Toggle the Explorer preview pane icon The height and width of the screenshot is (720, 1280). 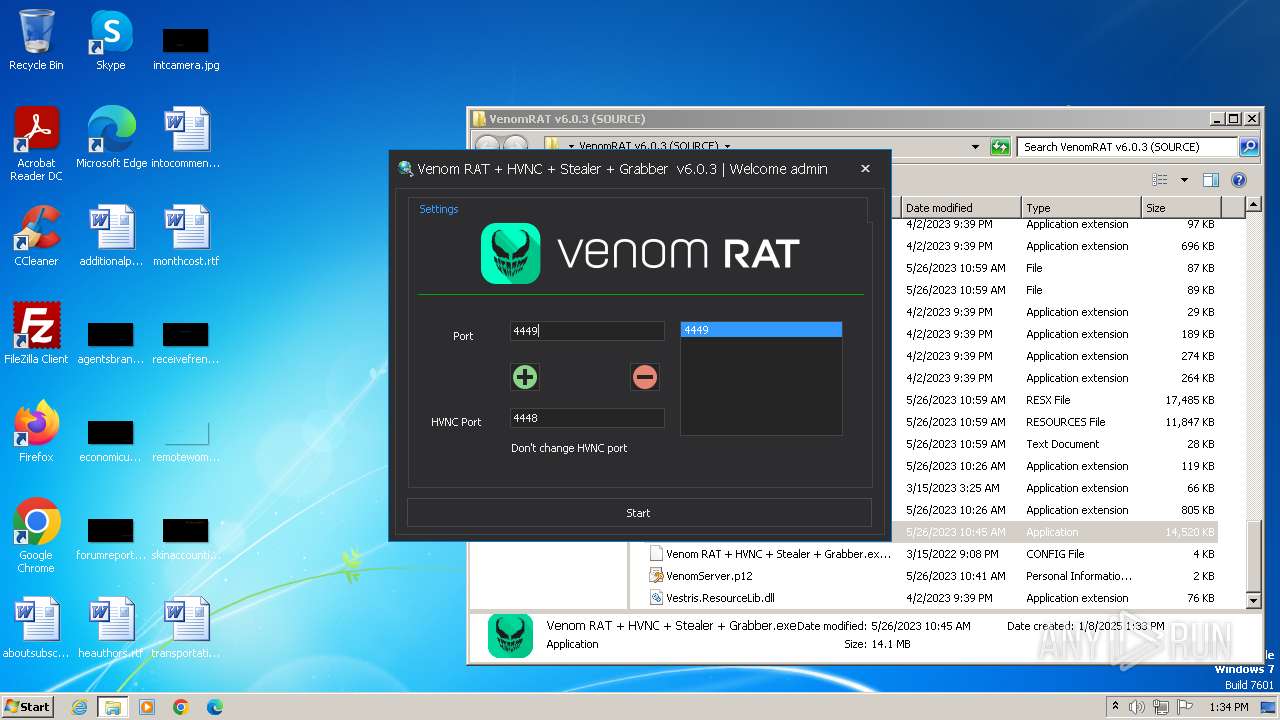[1211, 180]
